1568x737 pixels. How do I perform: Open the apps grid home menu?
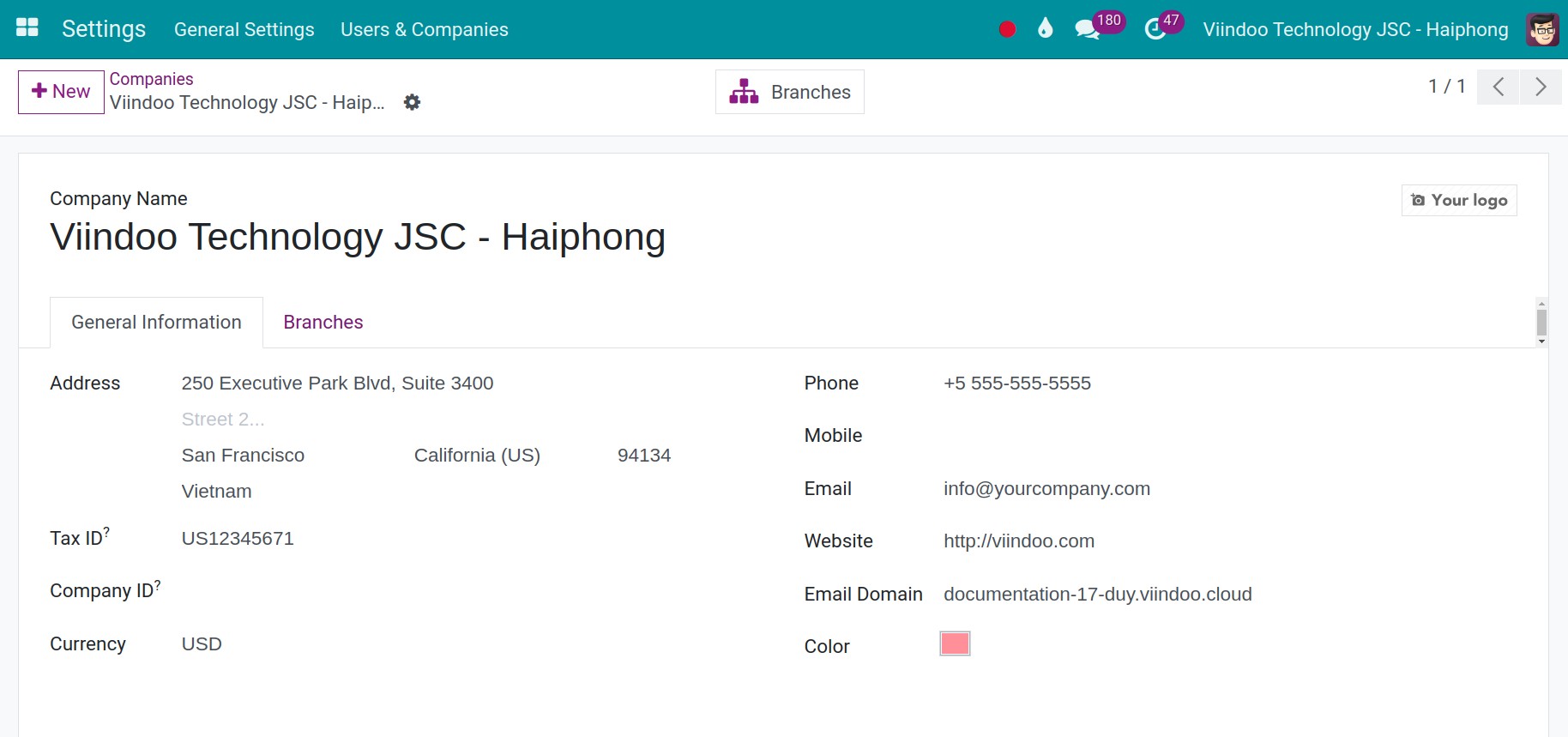[27, 28]
